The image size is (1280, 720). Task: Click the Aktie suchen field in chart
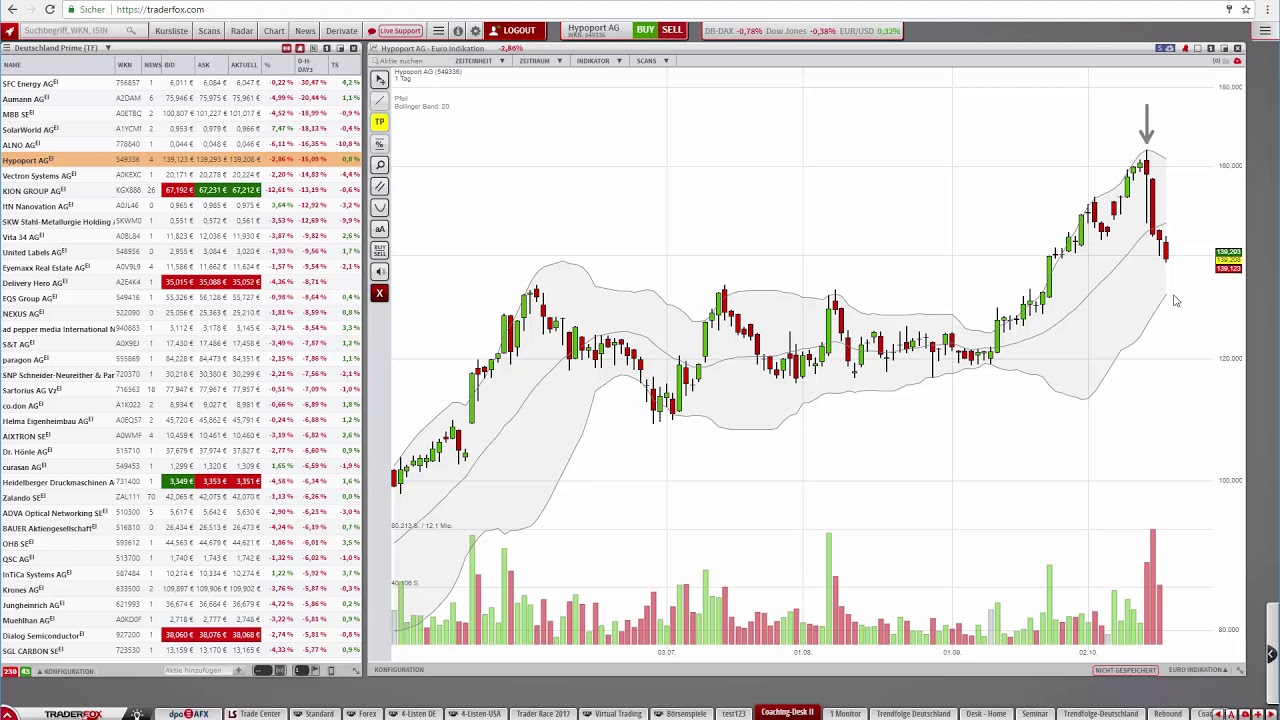coord(409,61)
